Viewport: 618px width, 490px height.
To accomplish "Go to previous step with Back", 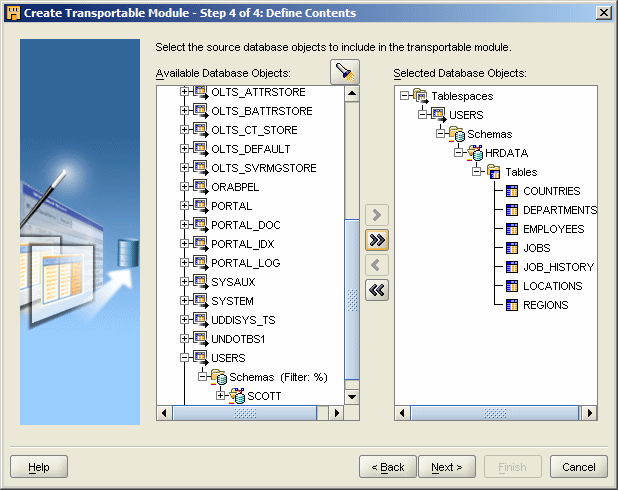I will click(387, 467).
